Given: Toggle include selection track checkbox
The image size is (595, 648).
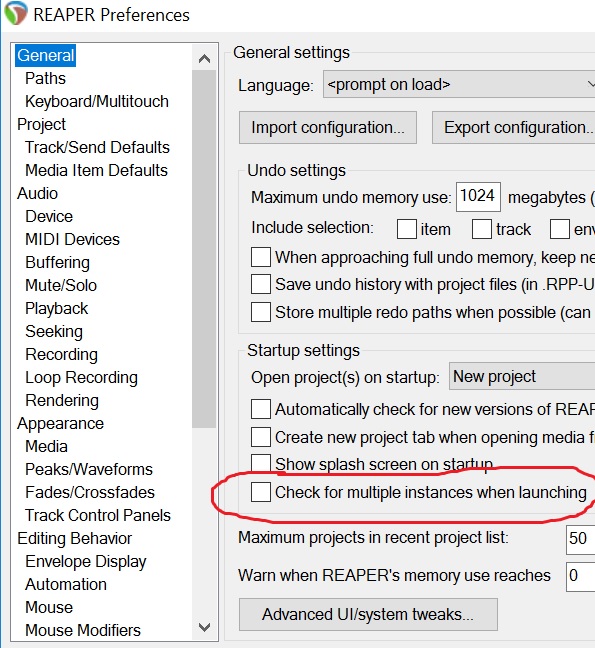Looking at the screenshot, I should 482,229.
